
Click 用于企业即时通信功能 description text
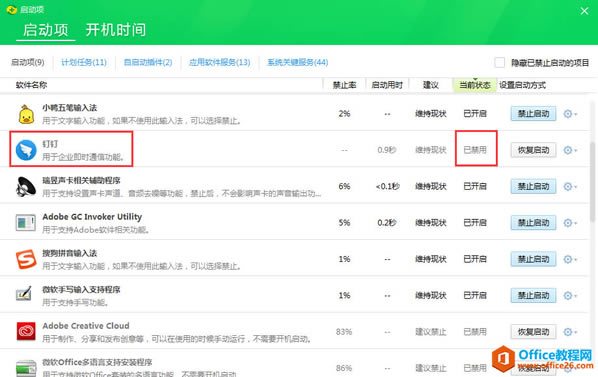pos(84,157)
